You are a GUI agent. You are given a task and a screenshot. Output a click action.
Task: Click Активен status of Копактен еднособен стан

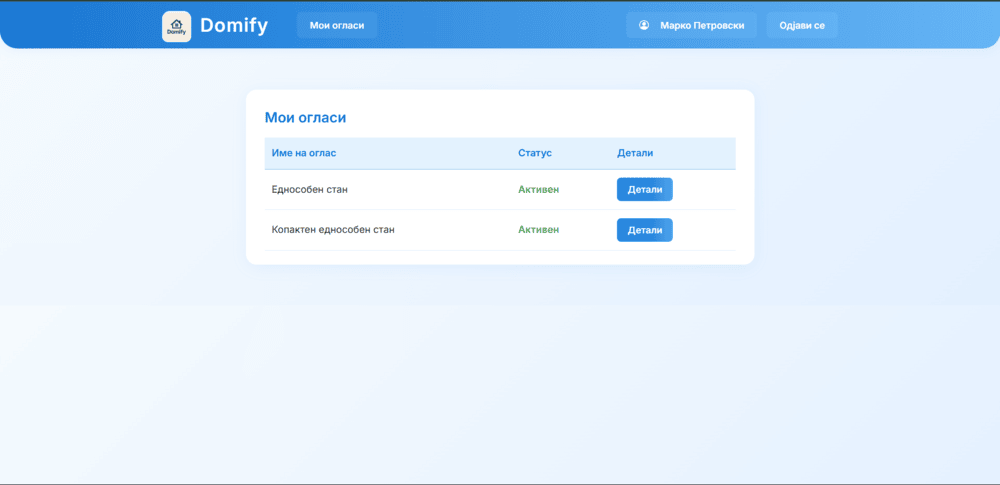coord(538,230)
